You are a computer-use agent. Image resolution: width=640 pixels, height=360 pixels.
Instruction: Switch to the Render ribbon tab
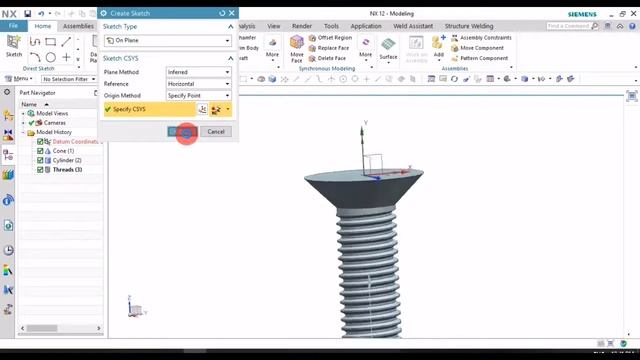(x=302, y=26)
